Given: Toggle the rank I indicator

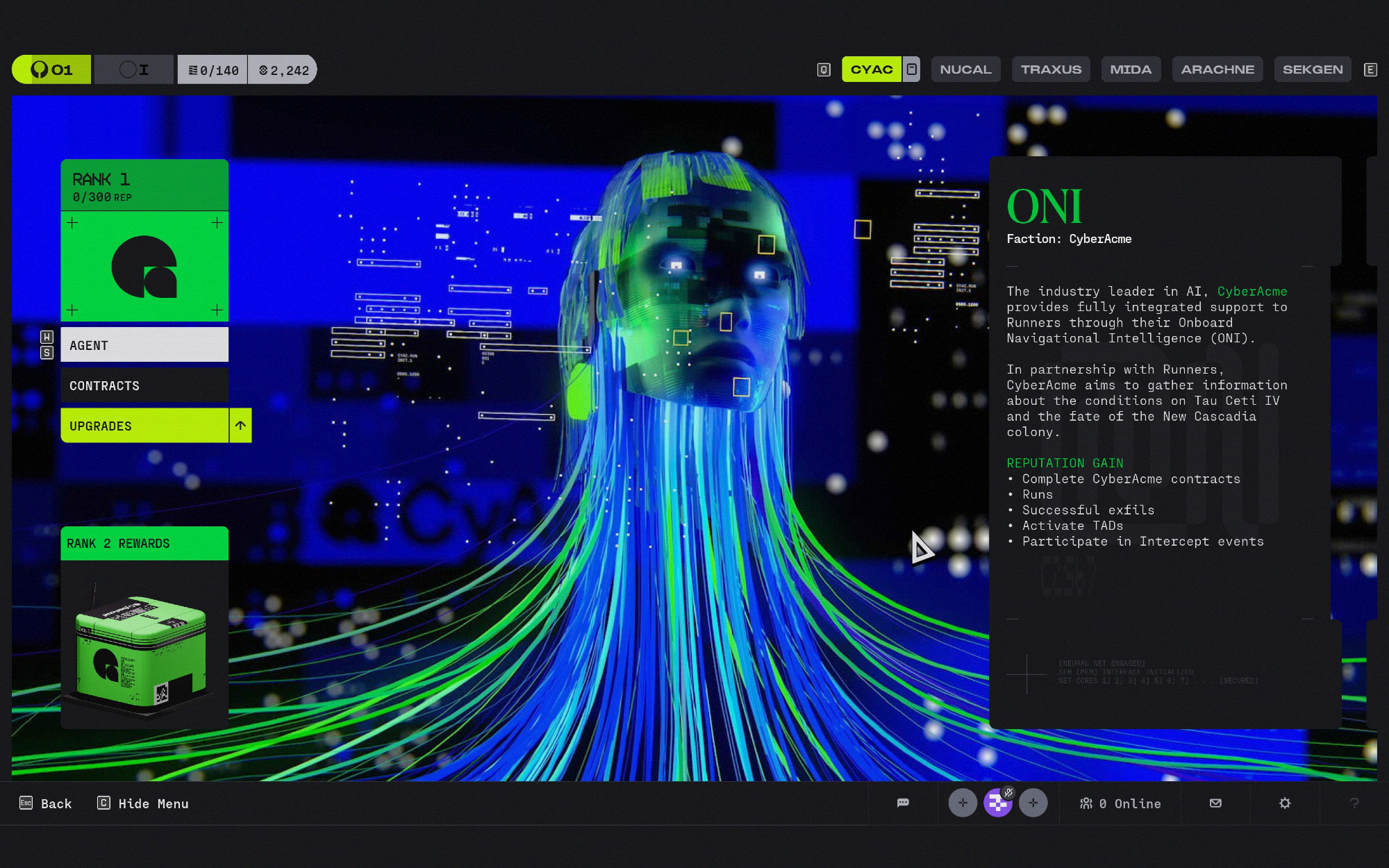Looking at the screenshot, I should pyautogui.click(x=134, y=69).
